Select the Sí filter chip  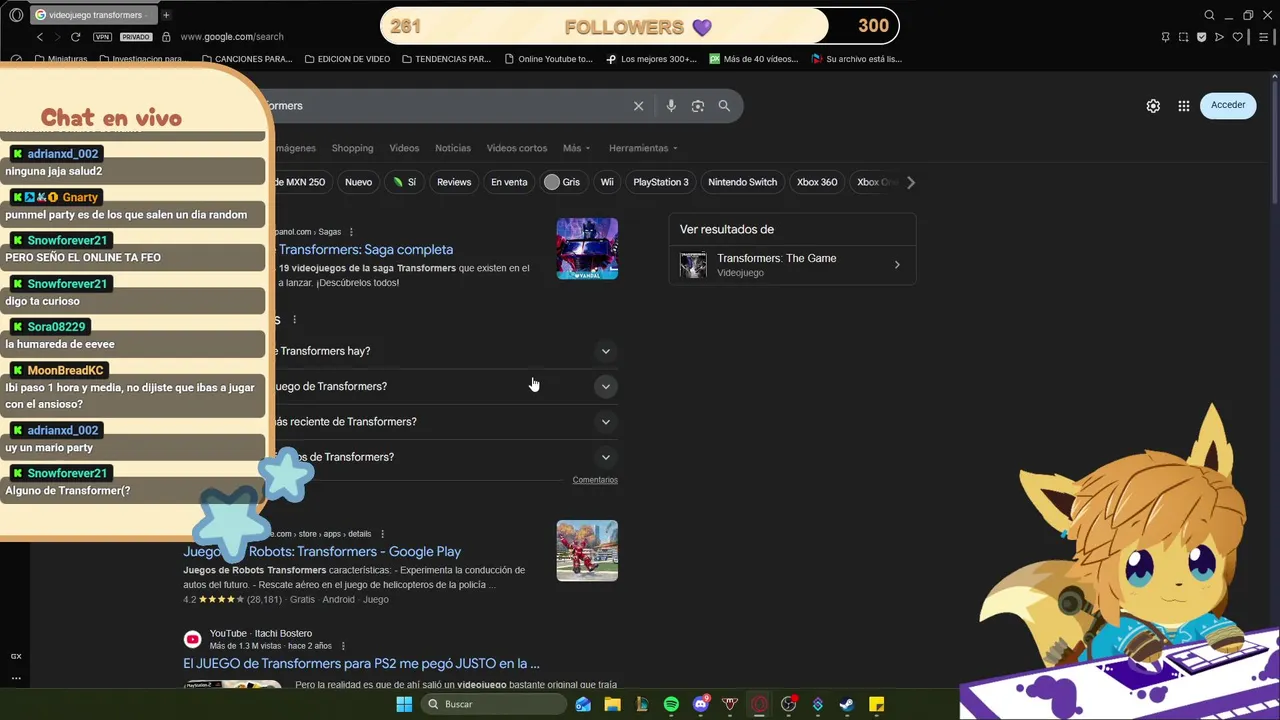tap(405, 182)
